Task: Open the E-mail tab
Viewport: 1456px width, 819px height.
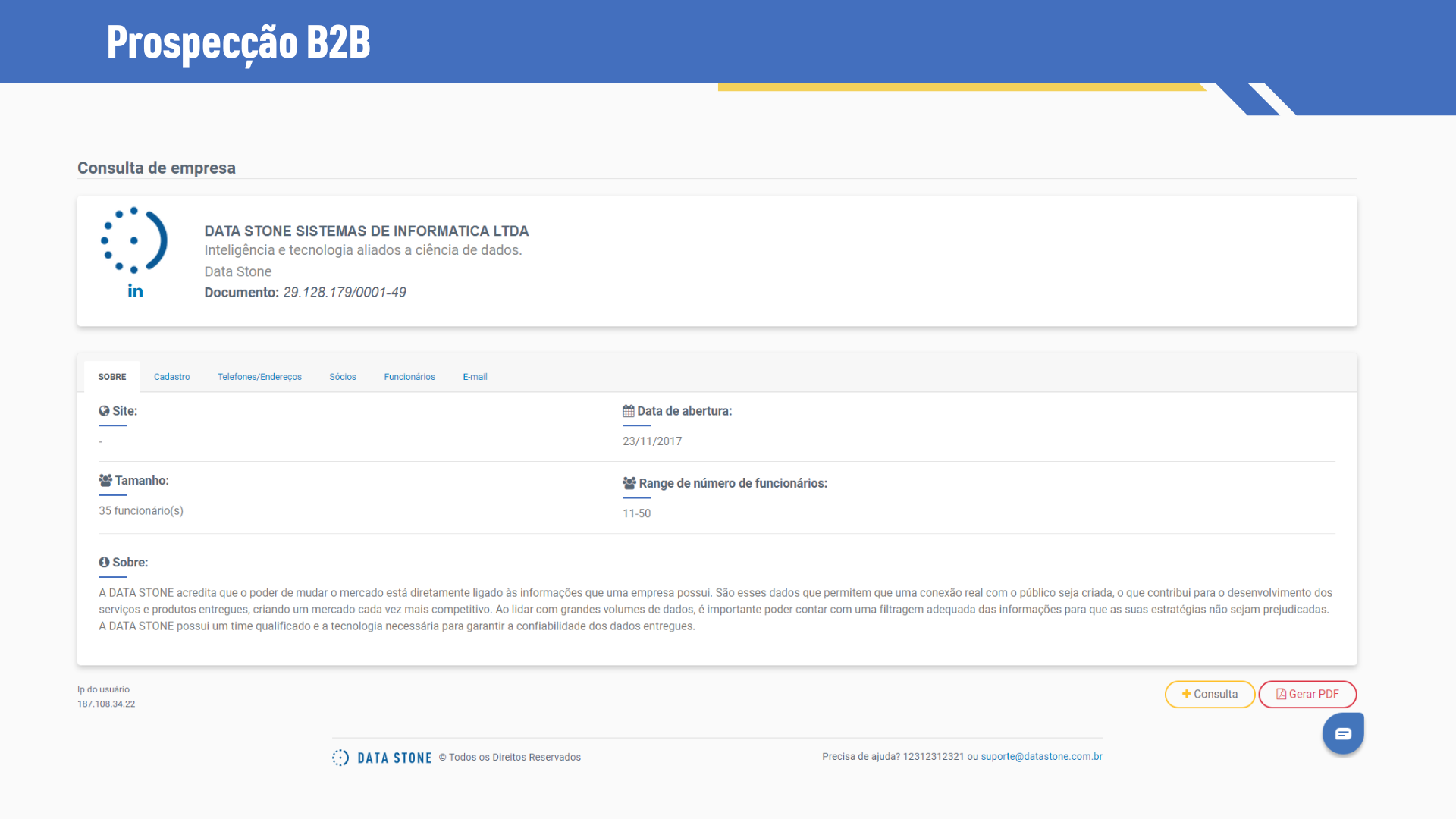Action: [475, 377]
